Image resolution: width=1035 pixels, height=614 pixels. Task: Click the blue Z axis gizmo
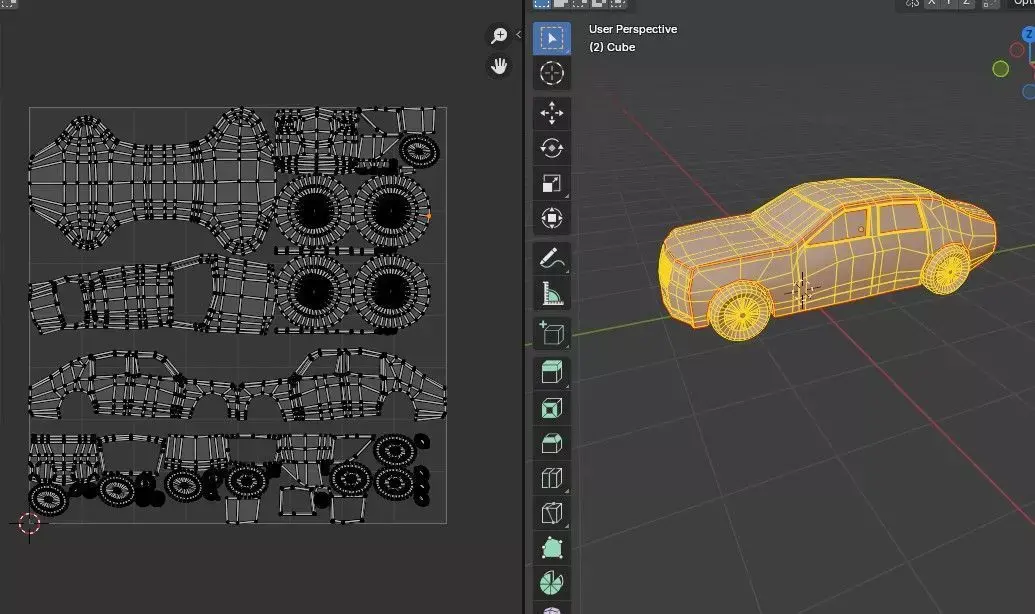tap(1029, 34)
